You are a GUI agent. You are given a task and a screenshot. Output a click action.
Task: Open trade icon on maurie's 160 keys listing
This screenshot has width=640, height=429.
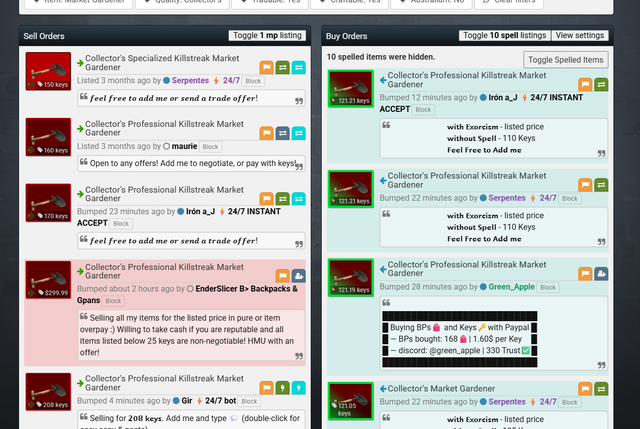(x=282, y=133)
